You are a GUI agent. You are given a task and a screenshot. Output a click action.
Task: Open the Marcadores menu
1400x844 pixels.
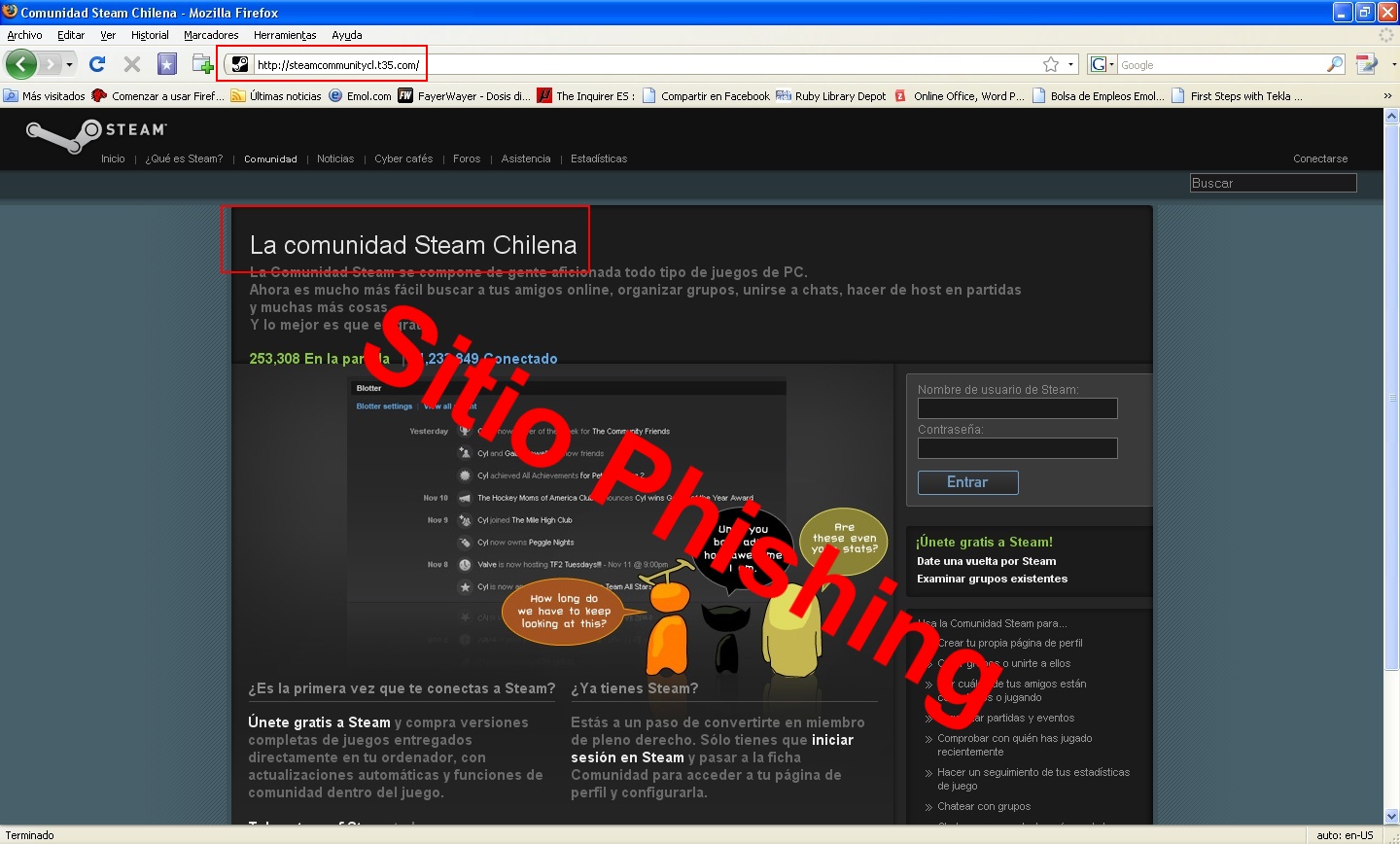[x=211, y=35]
